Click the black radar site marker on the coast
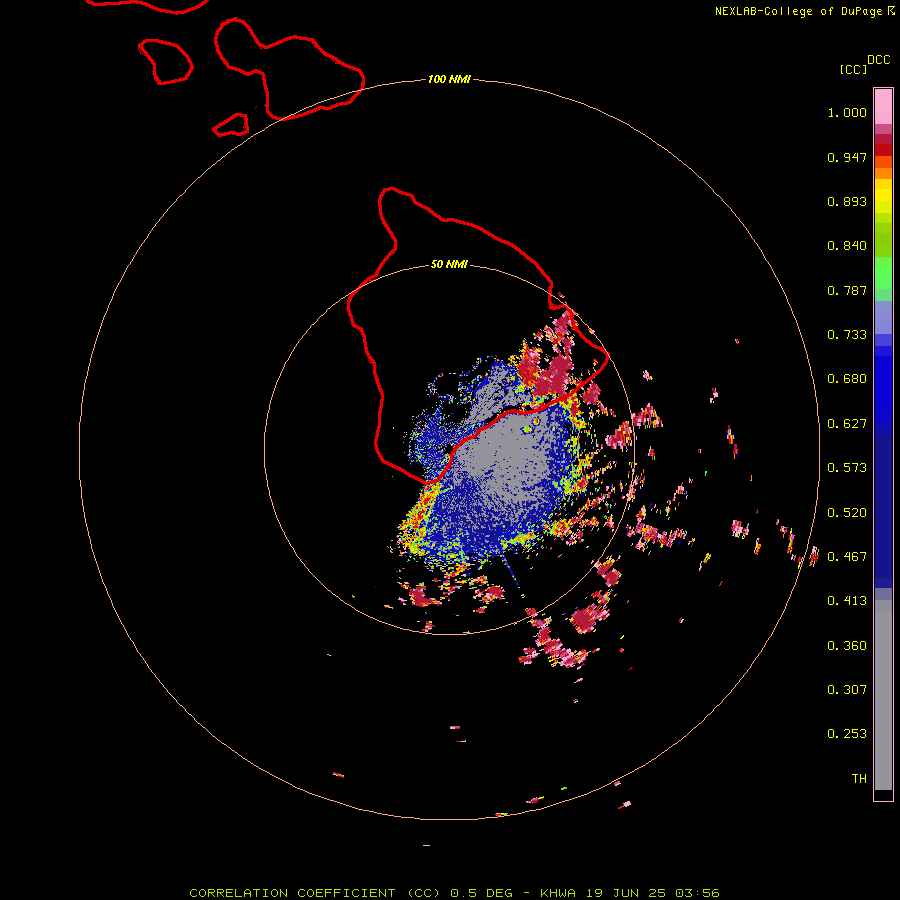This screenshot has height=900, width=900. coord(448,449)
